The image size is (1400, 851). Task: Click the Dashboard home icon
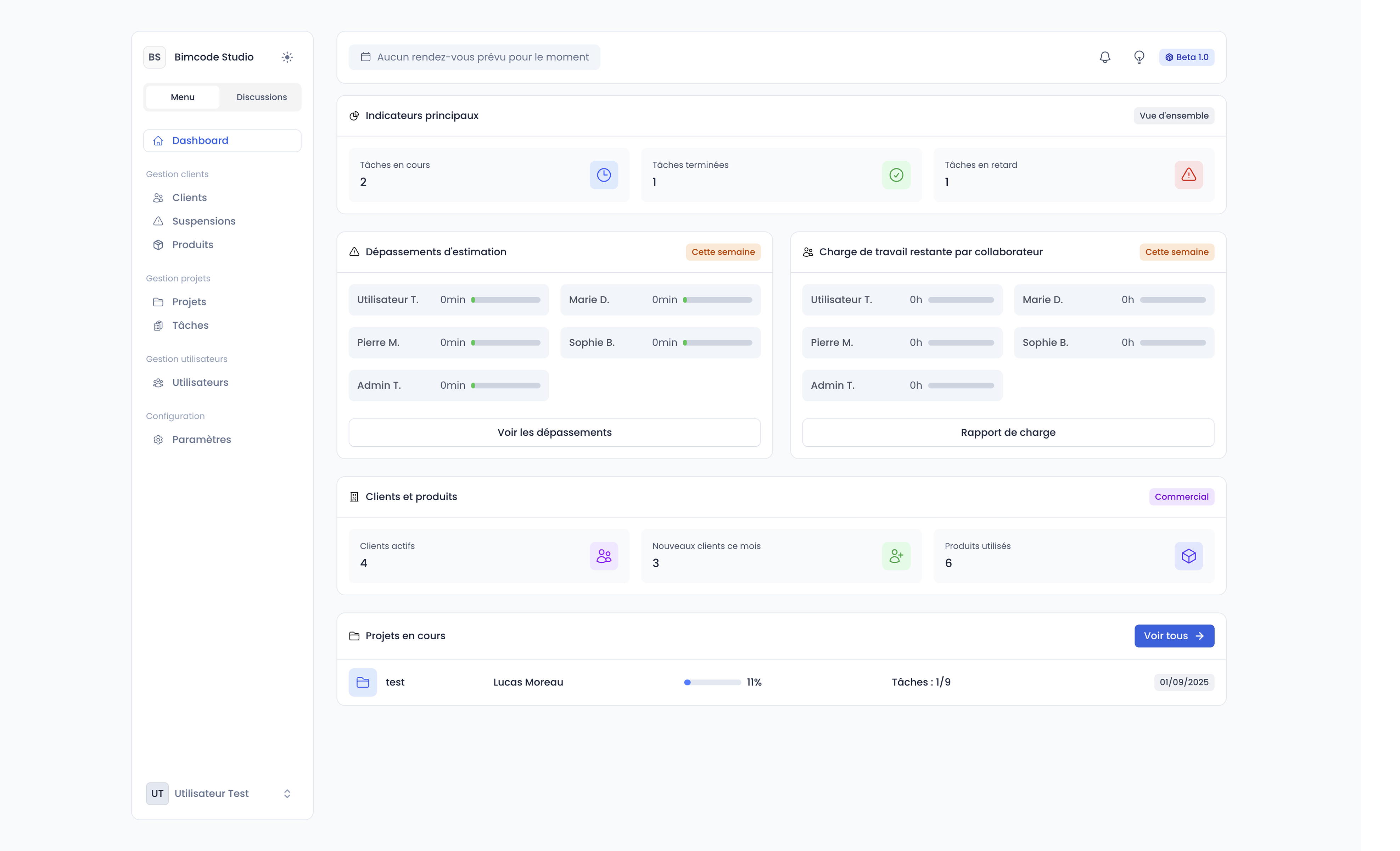pyautogui.click(x=158, y=140)
